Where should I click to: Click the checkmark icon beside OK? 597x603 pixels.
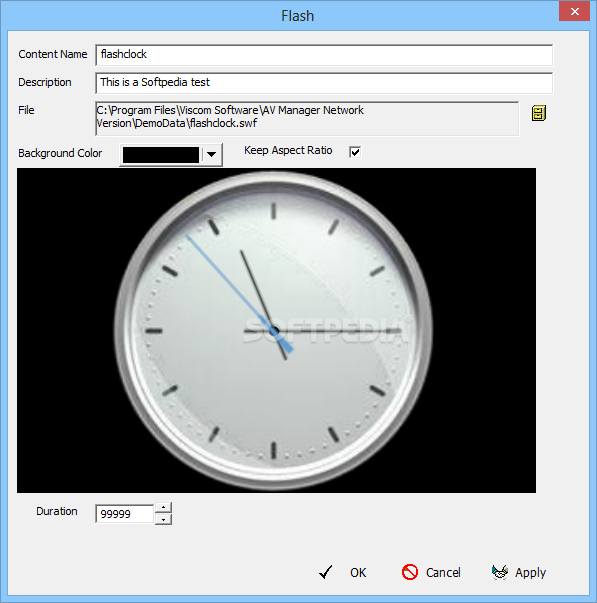coord(325,572)
